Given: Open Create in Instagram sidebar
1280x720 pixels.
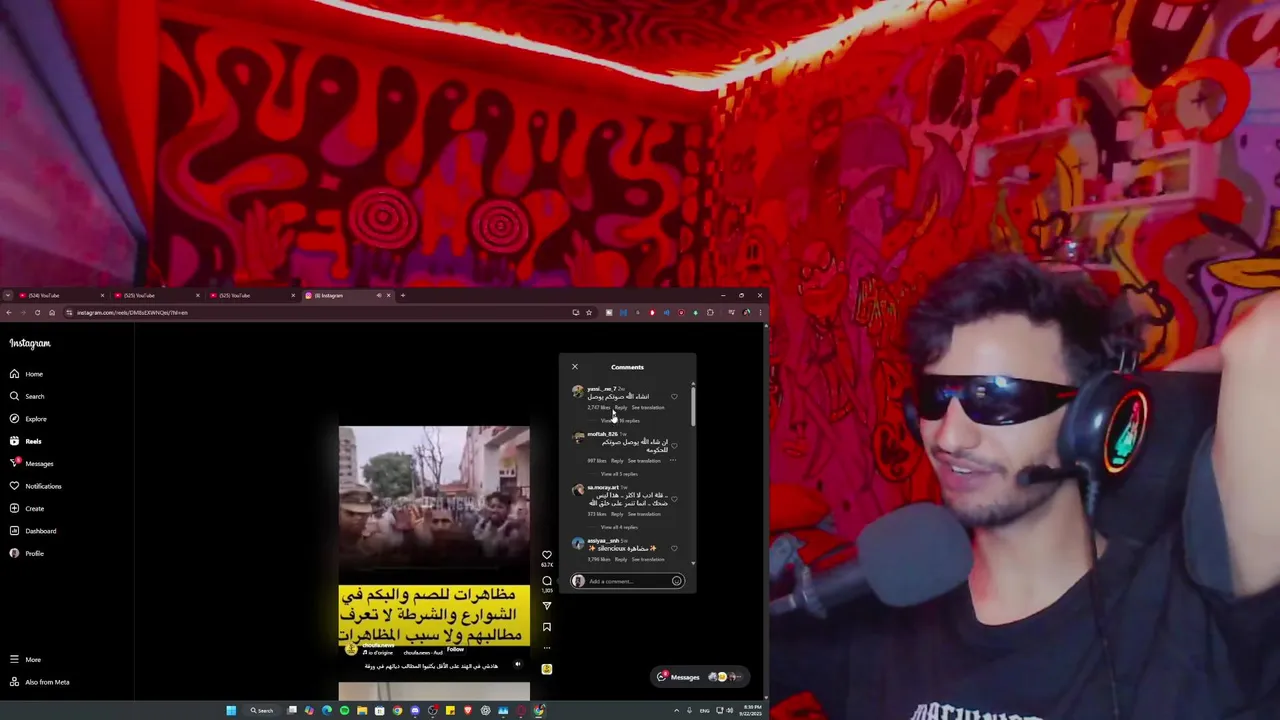Looking at the screenshot, I should 27,508.
